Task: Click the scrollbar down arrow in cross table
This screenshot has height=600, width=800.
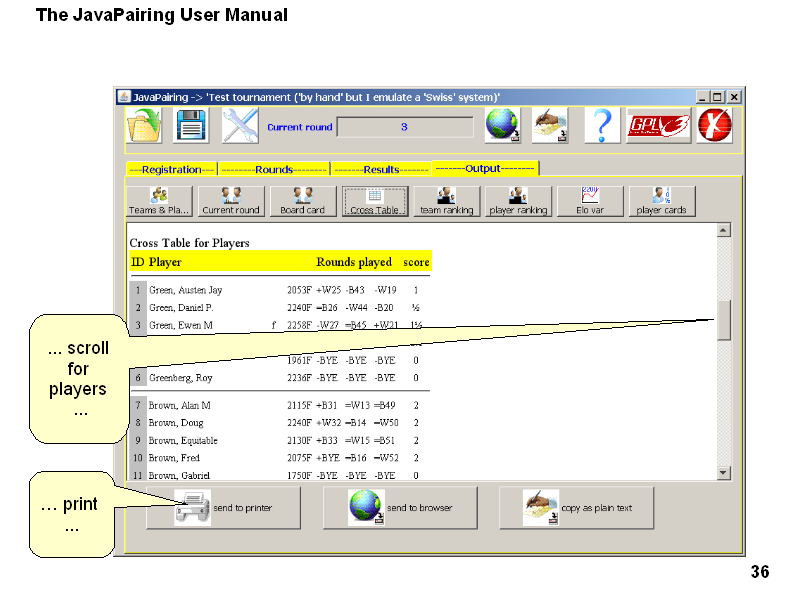Action: point(724,472)
